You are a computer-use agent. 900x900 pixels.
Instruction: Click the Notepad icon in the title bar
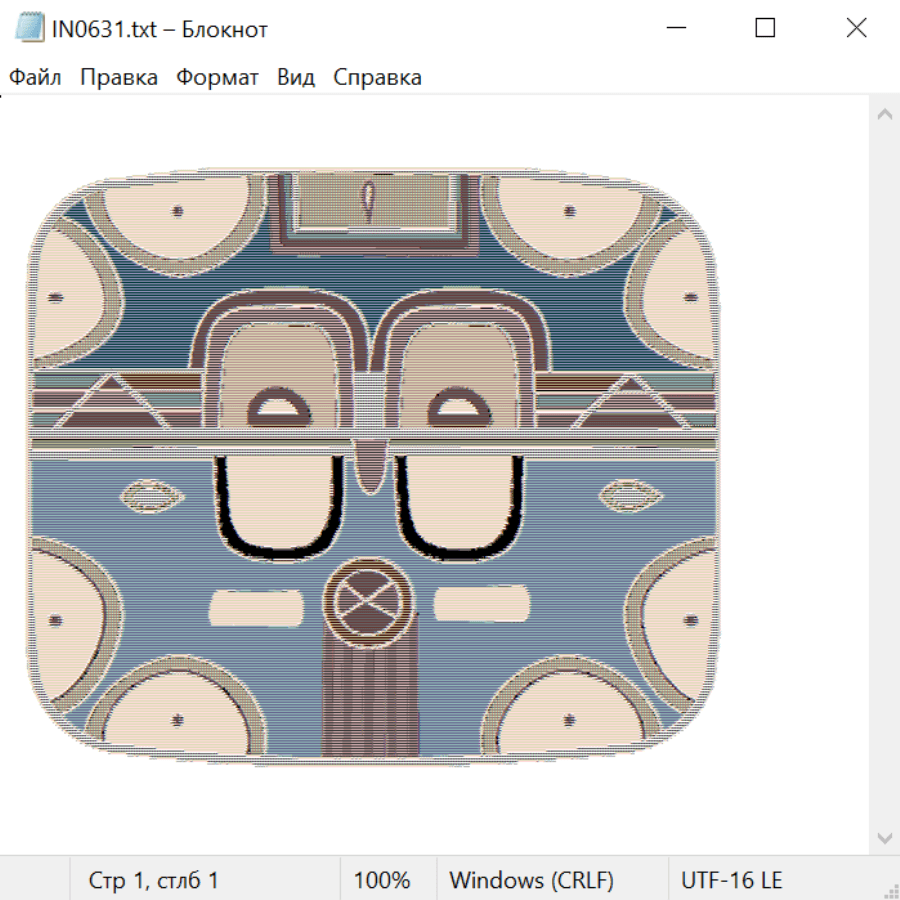click(30, 29)
